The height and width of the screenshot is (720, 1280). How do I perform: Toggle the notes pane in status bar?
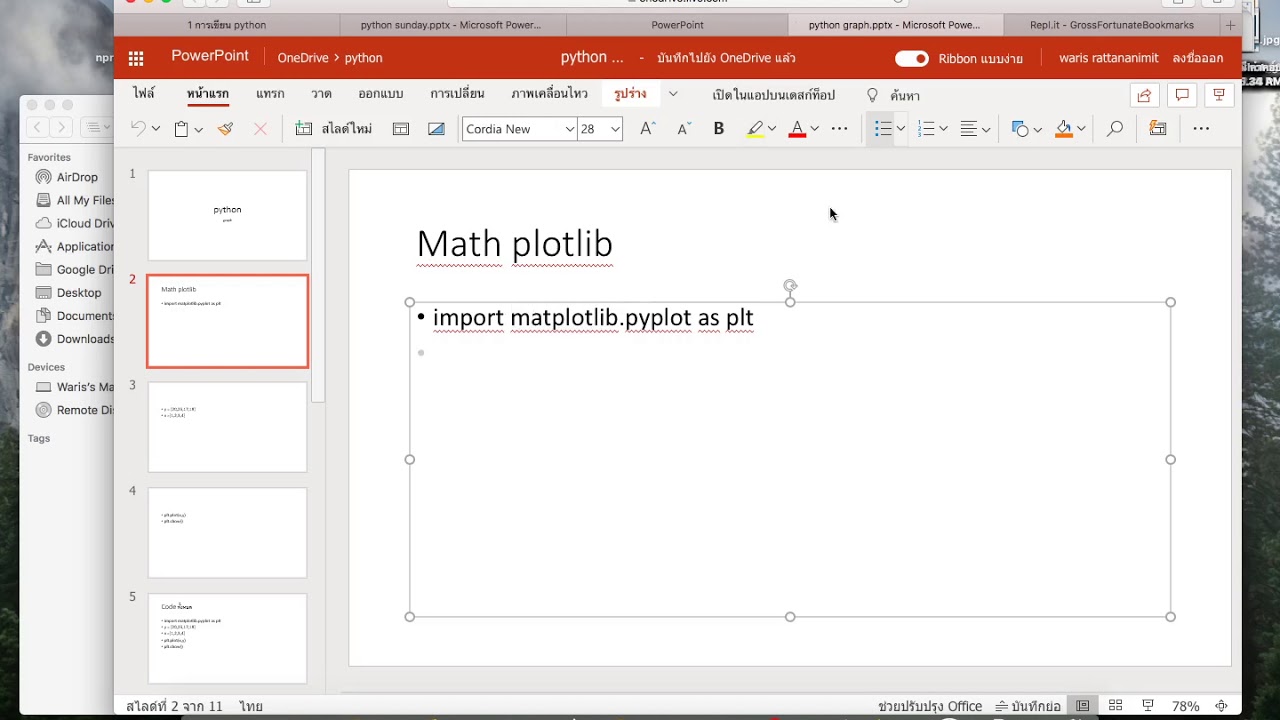1028,706
